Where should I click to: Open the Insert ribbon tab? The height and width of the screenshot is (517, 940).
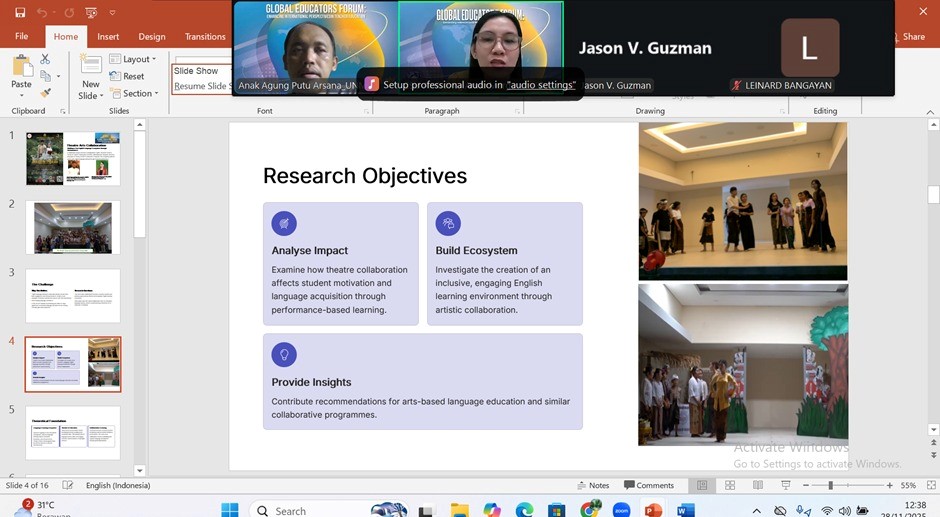tap(108, 37)
